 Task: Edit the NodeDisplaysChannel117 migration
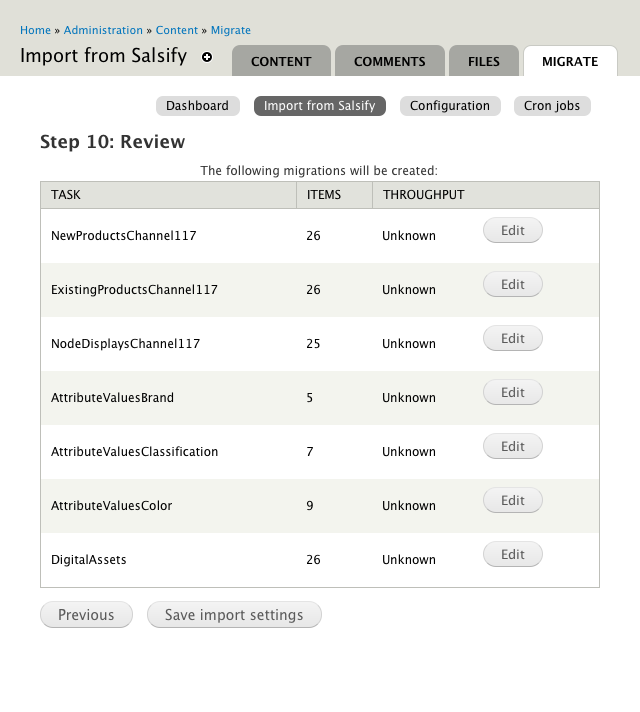[x=513, y=339]
